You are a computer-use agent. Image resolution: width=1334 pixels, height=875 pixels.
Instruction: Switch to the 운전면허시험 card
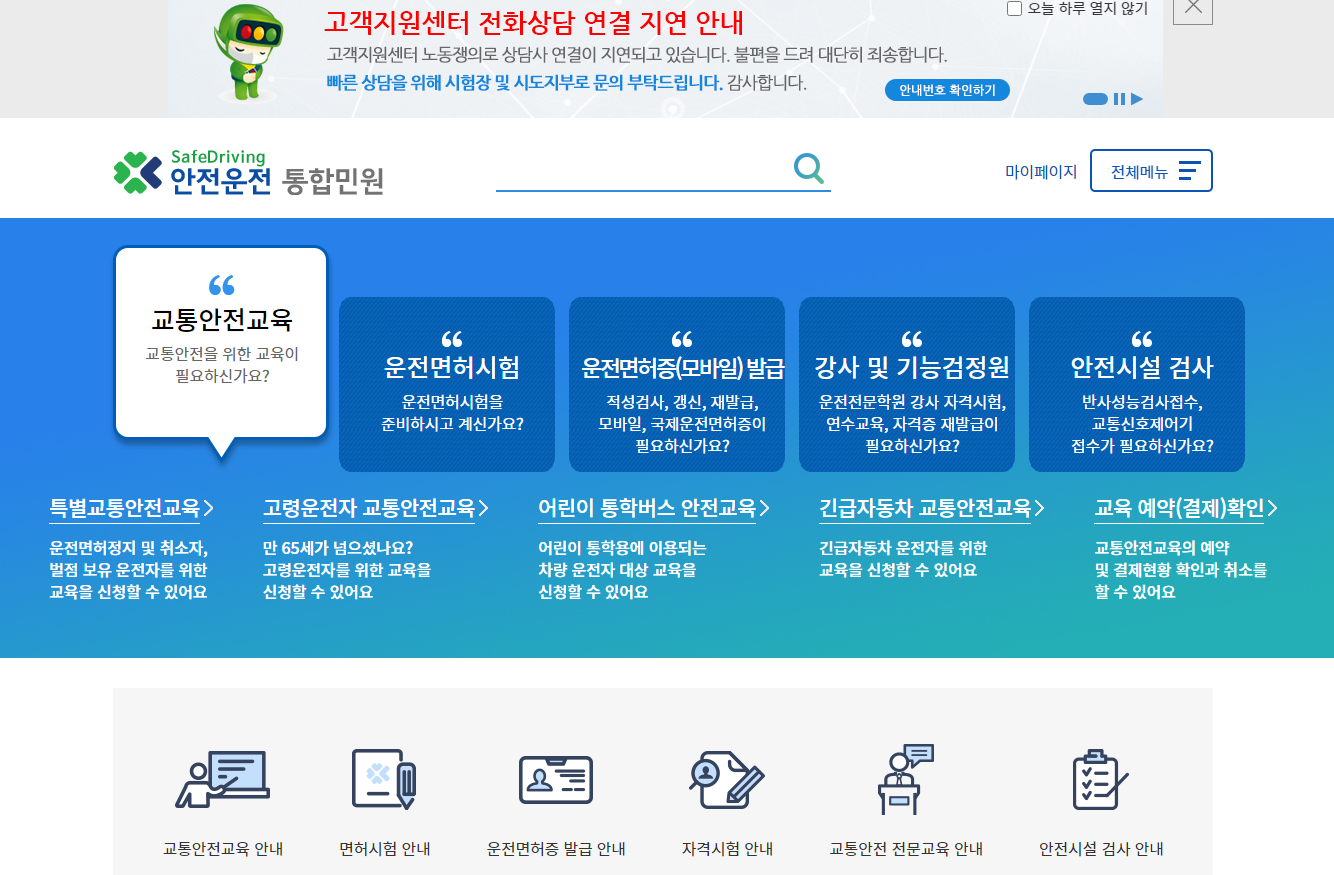tap(446, 383)
